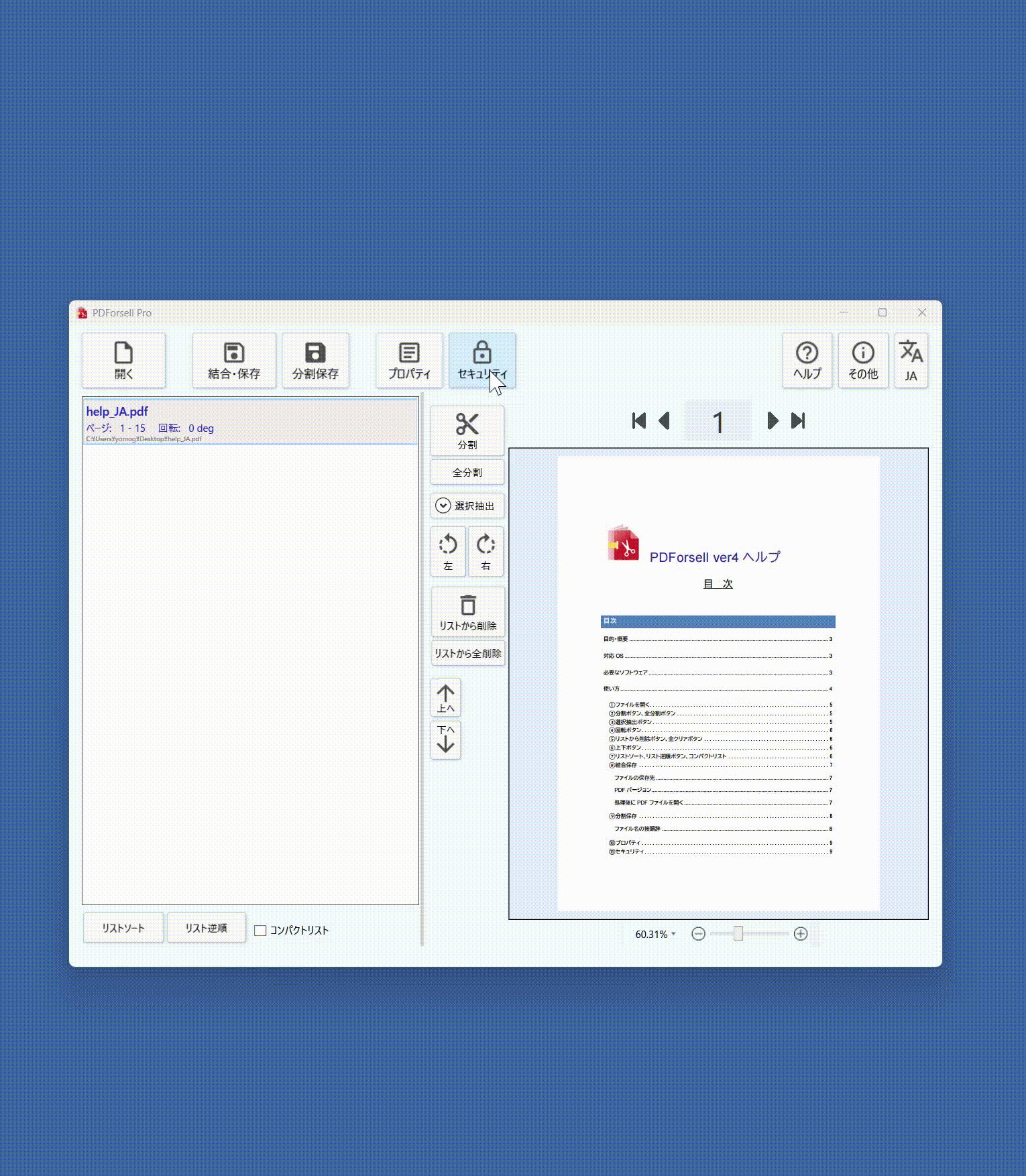Click the zoom slider thumb

(x=738, y=933)
